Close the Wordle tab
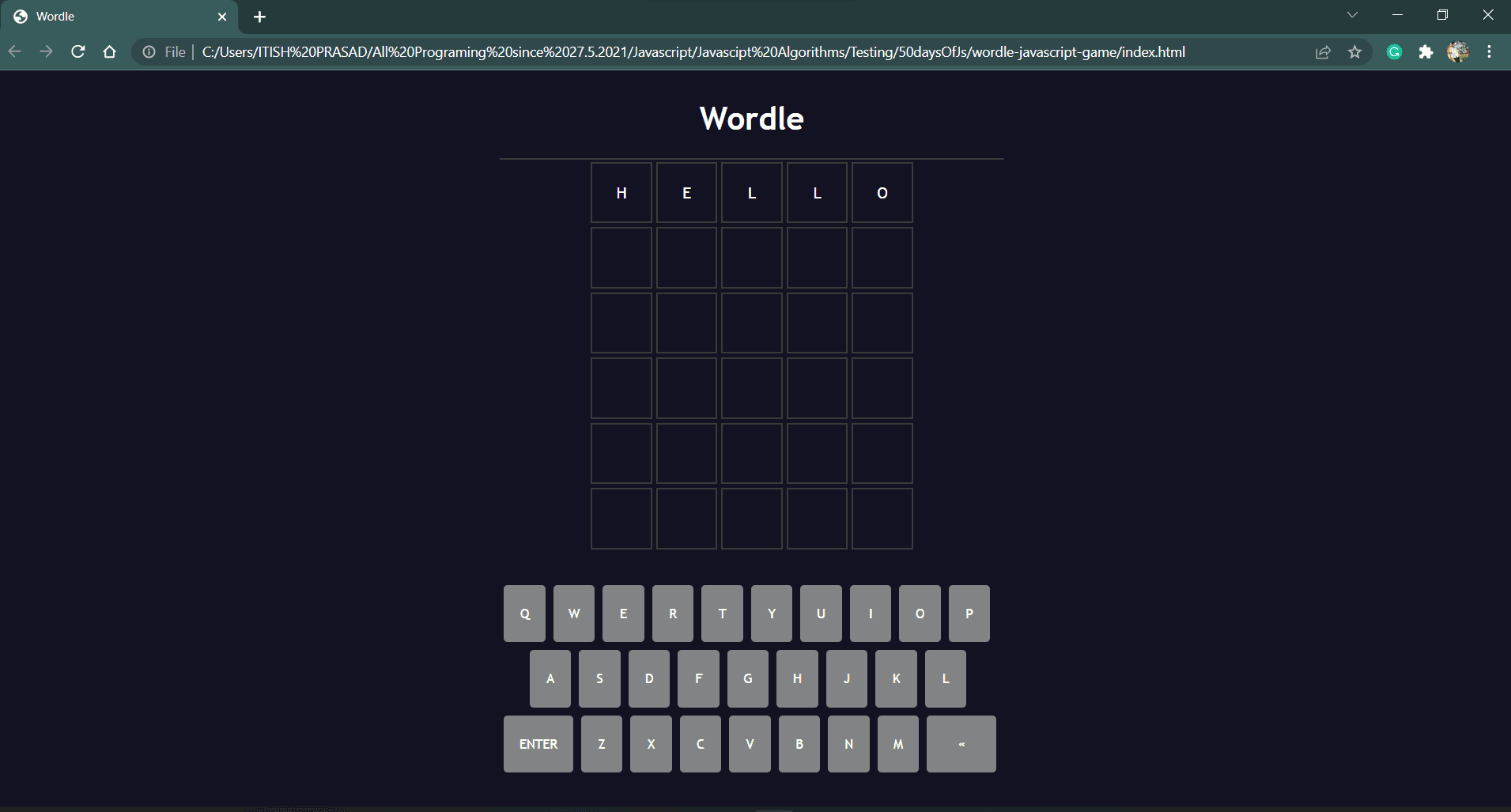1511x812 pixels. pos(222,17)
